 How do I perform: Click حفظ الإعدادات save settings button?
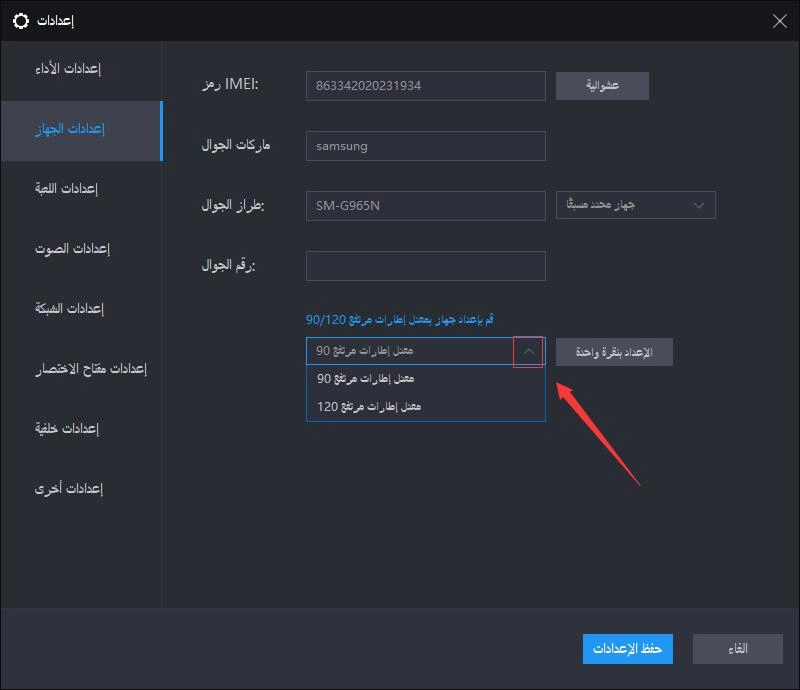[628, 649]
